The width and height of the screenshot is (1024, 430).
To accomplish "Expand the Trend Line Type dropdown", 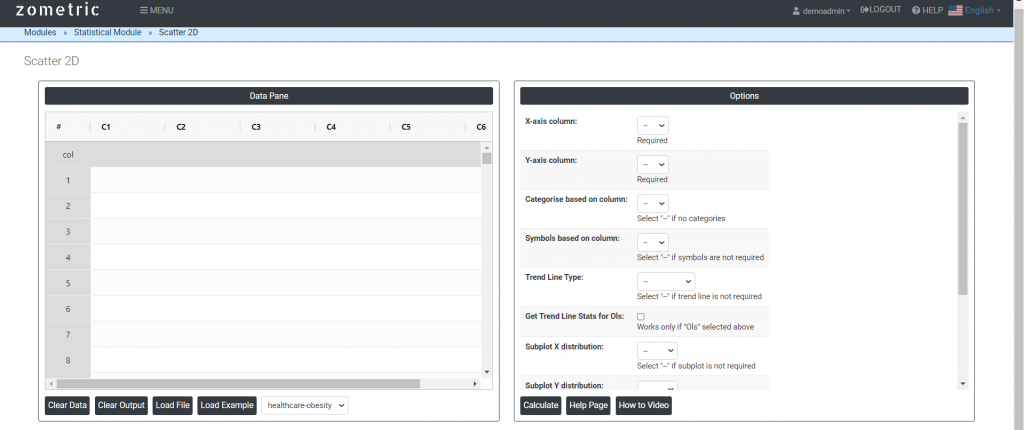I will click(x=665, y=282).
